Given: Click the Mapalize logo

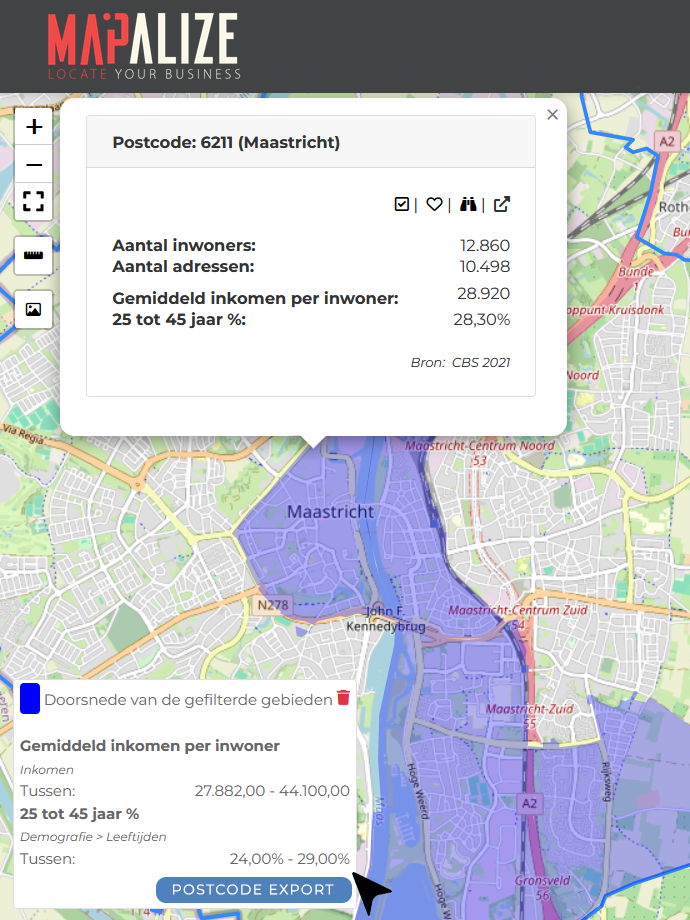Looking at the screenshot, I should point(143,46).
